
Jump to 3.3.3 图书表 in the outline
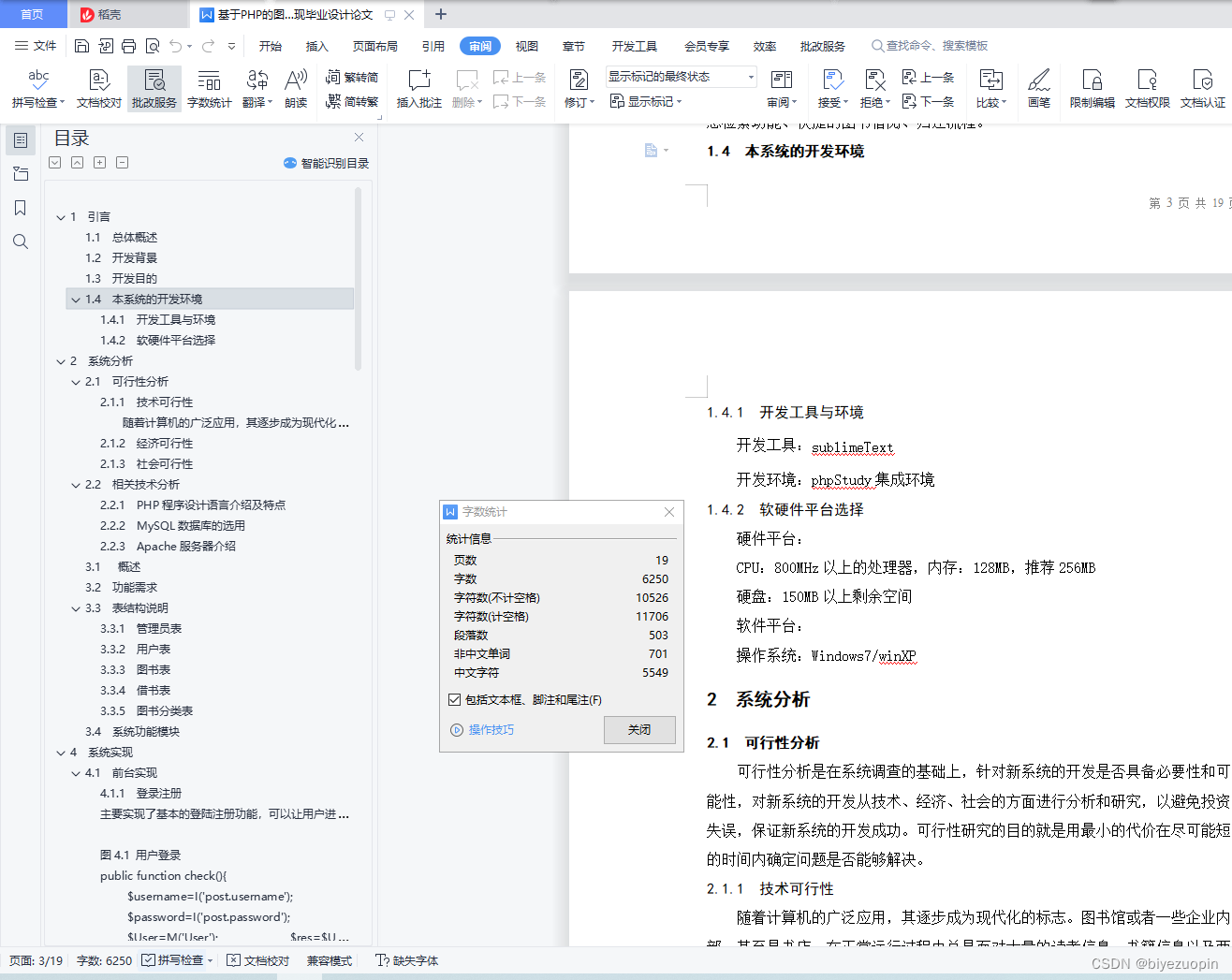coord(136,670)
